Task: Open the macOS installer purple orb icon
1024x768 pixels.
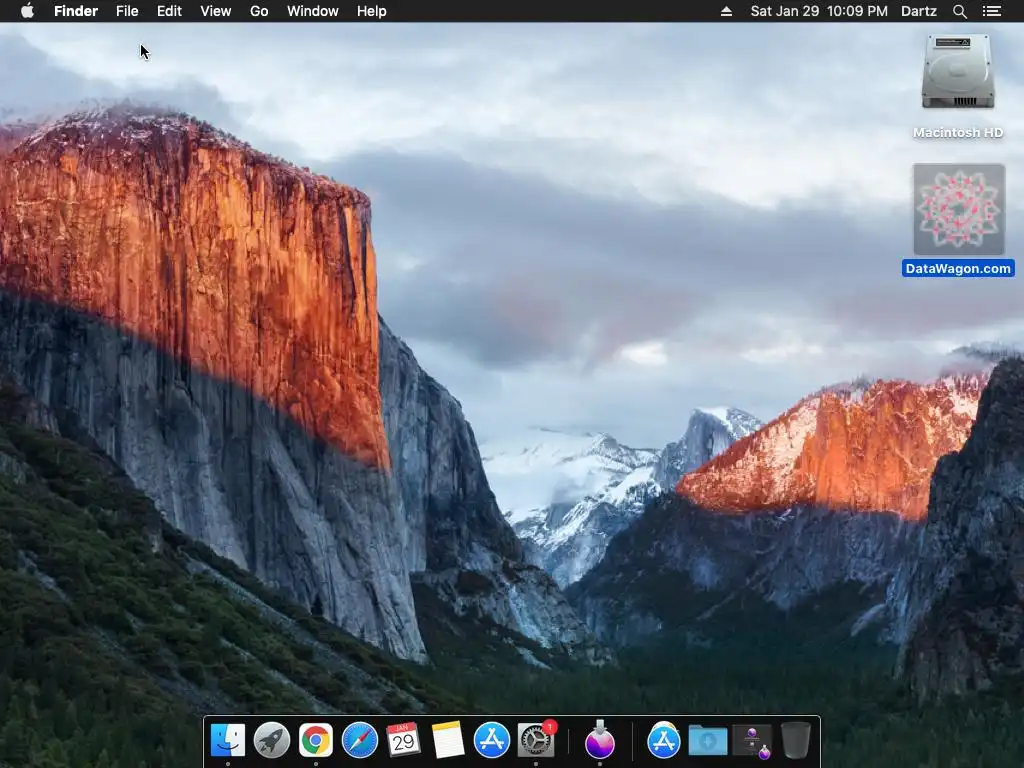Action: click(600, 740)
